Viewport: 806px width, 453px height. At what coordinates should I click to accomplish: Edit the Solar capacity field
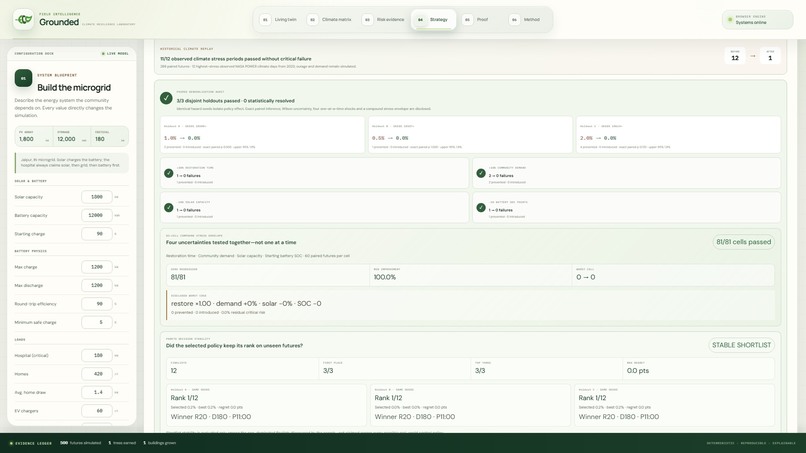[97, 197]
